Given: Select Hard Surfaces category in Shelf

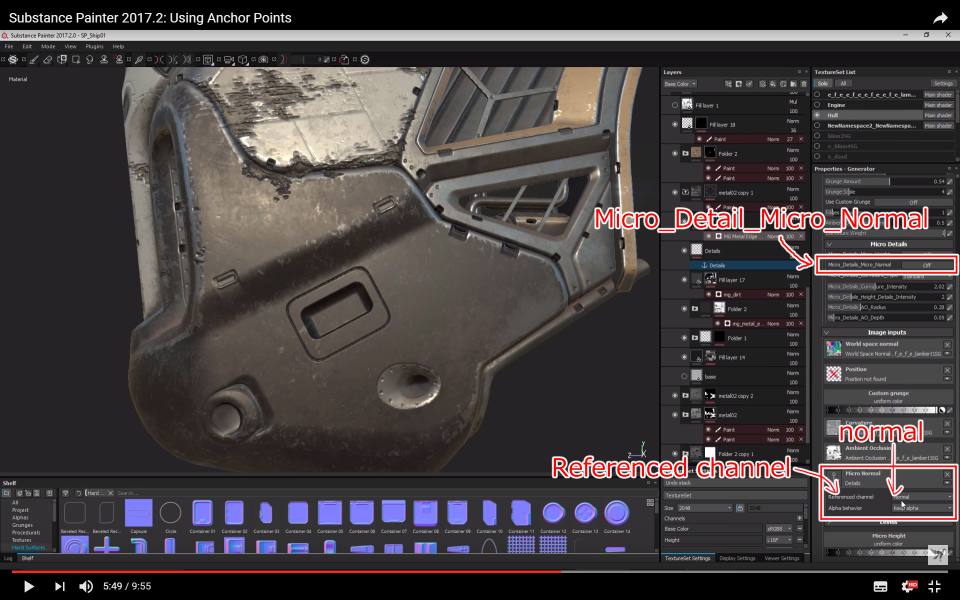Looking at the screenshot, I should pos(29,547).
